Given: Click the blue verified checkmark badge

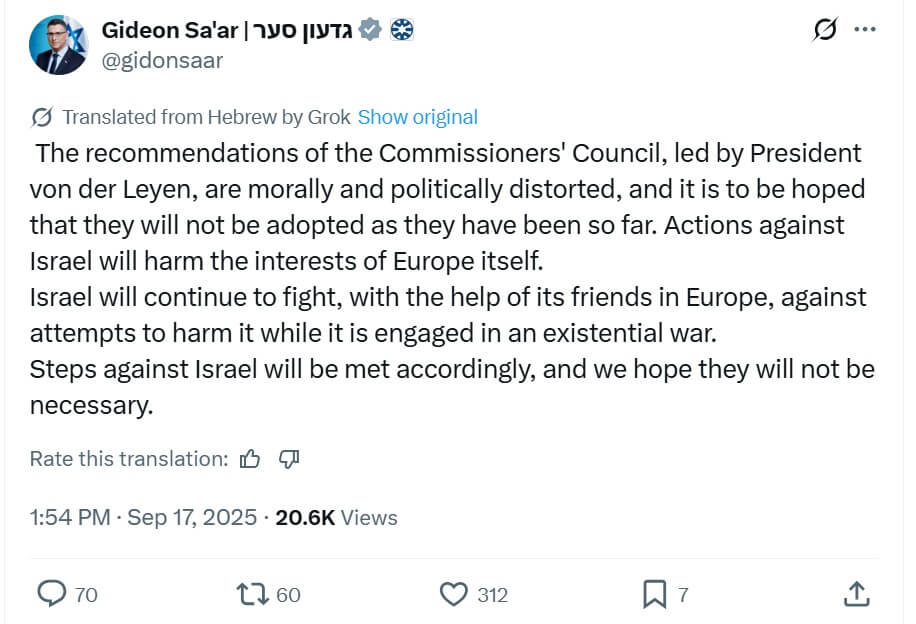Looking at the screenshot, I should (x=370, y=30).
